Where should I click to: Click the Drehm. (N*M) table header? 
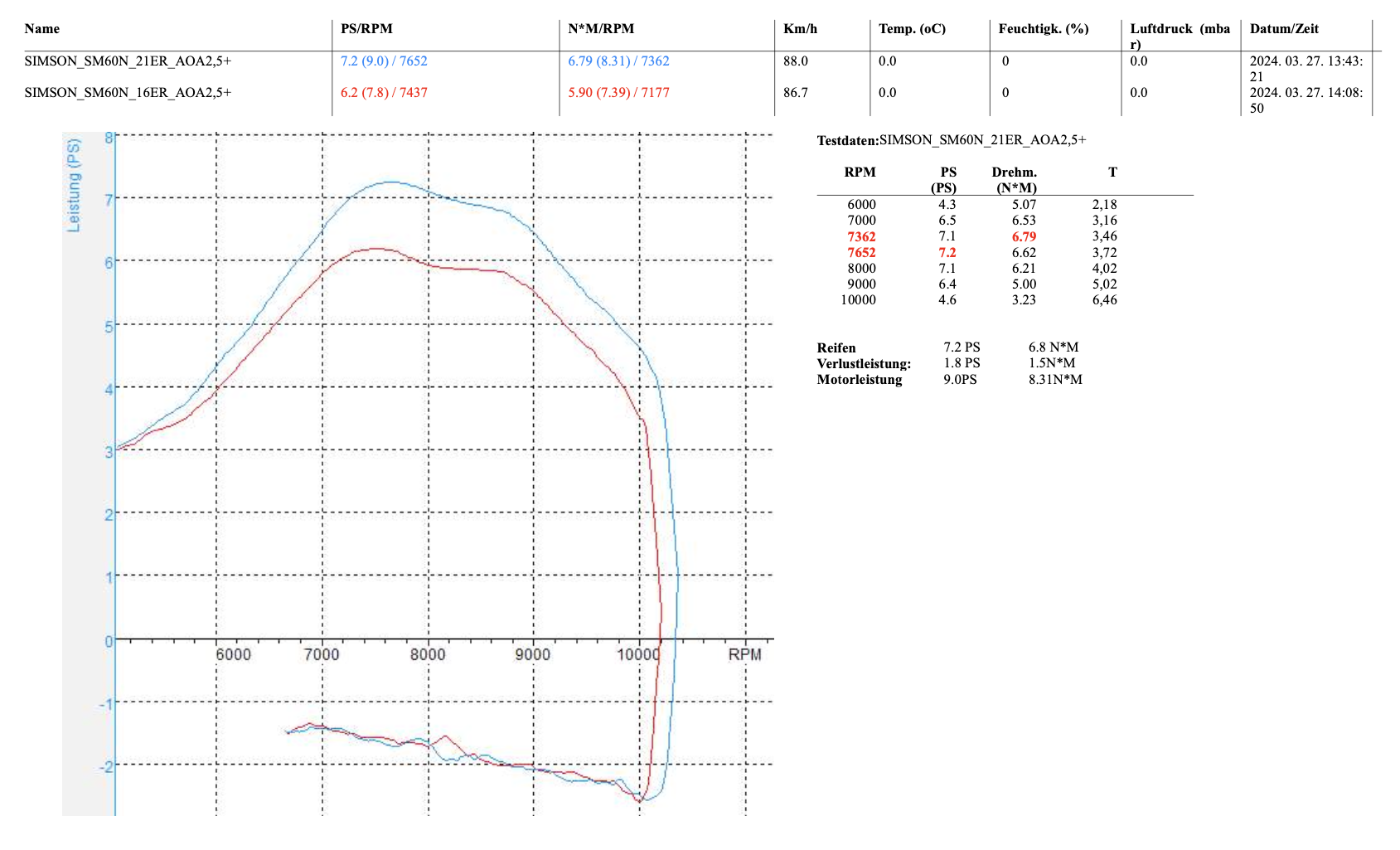click(x=1015, y=180)
